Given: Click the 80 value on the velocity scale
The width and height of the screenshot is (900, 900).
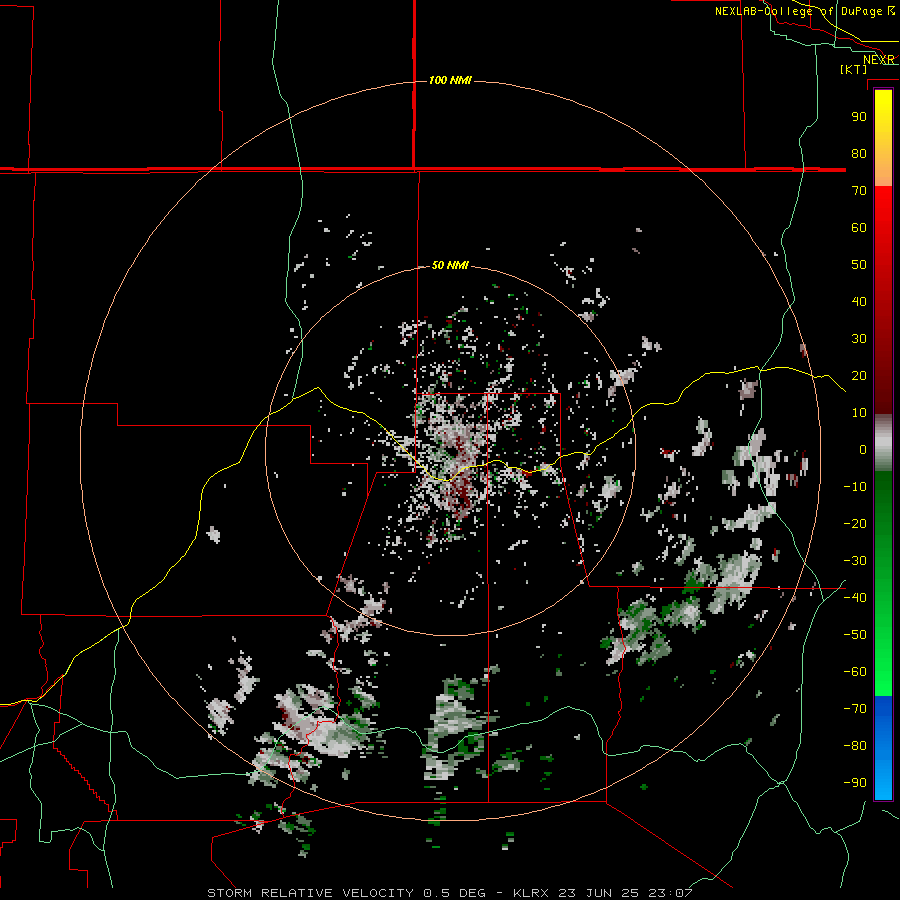Looking at the screenshot, I should 859,153.
